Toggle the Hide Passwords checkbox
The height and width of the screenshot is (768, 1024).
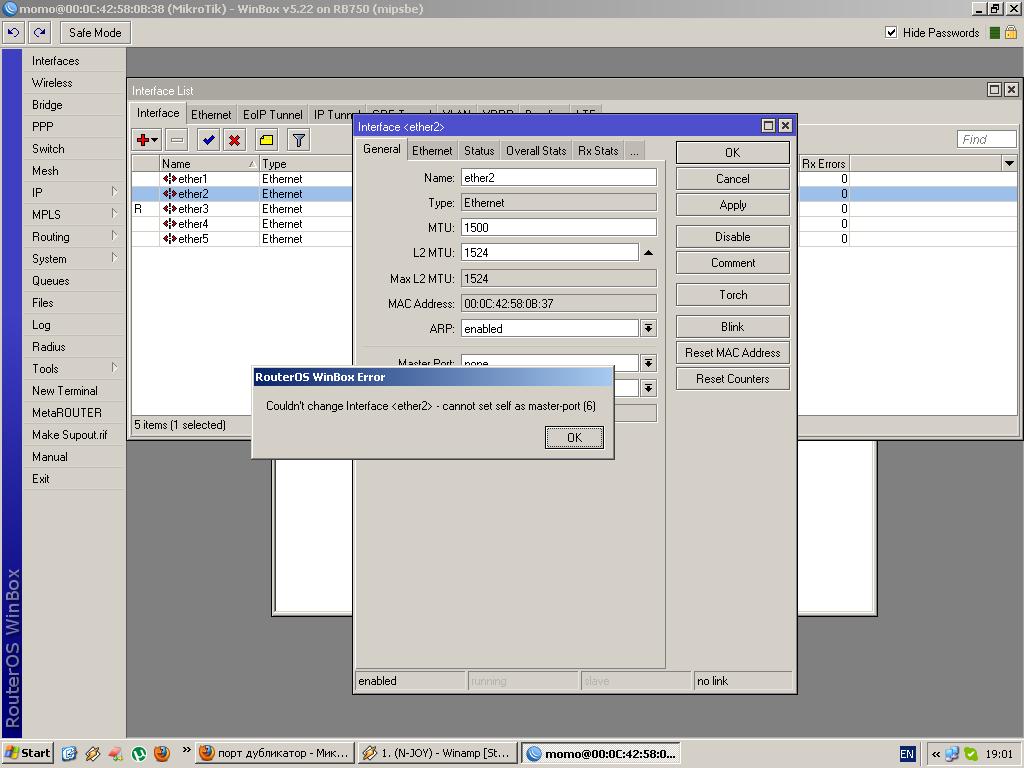[x=891, y=32]
